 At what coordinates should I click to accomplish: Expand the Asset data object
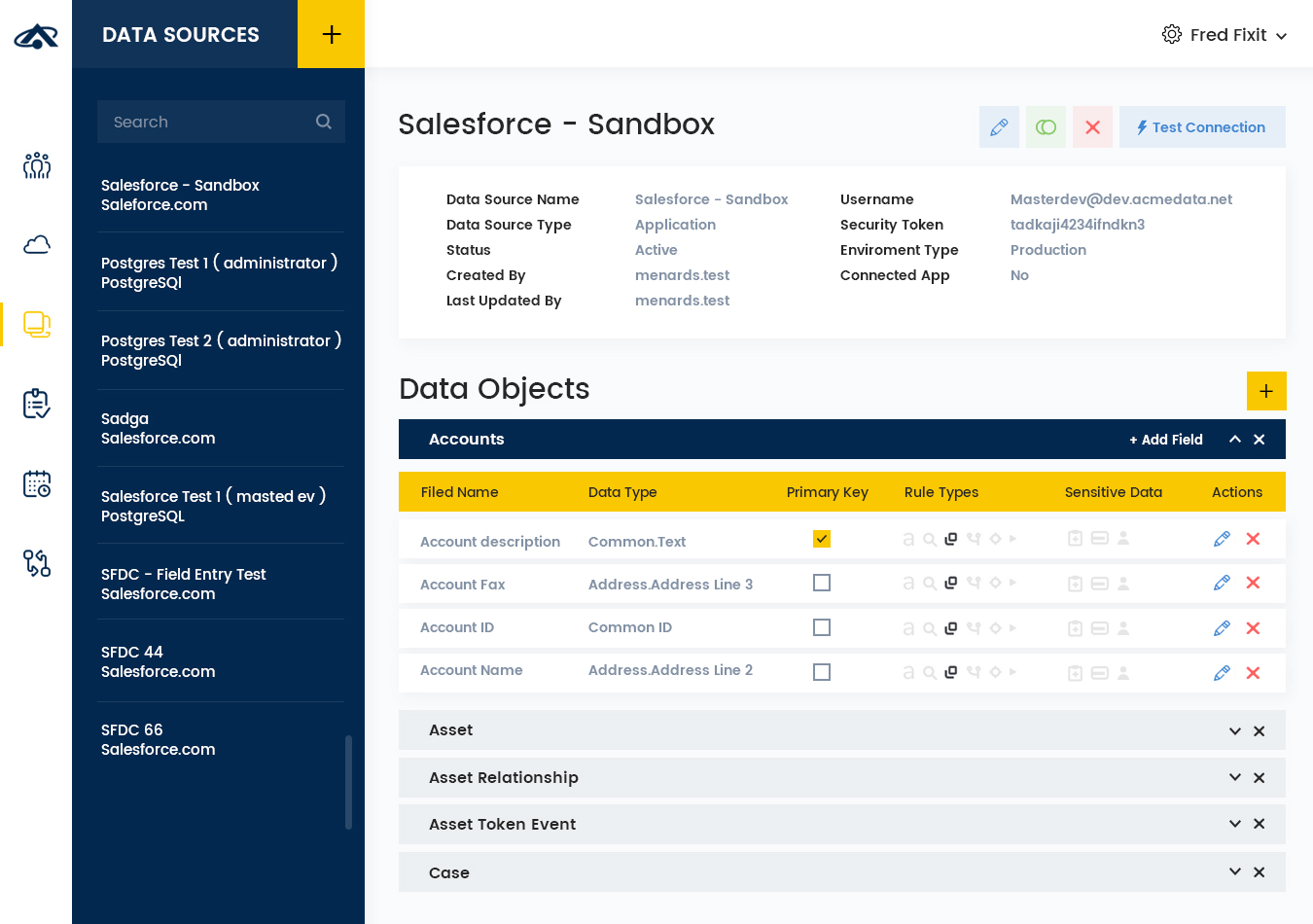[x=1235, y=731]
